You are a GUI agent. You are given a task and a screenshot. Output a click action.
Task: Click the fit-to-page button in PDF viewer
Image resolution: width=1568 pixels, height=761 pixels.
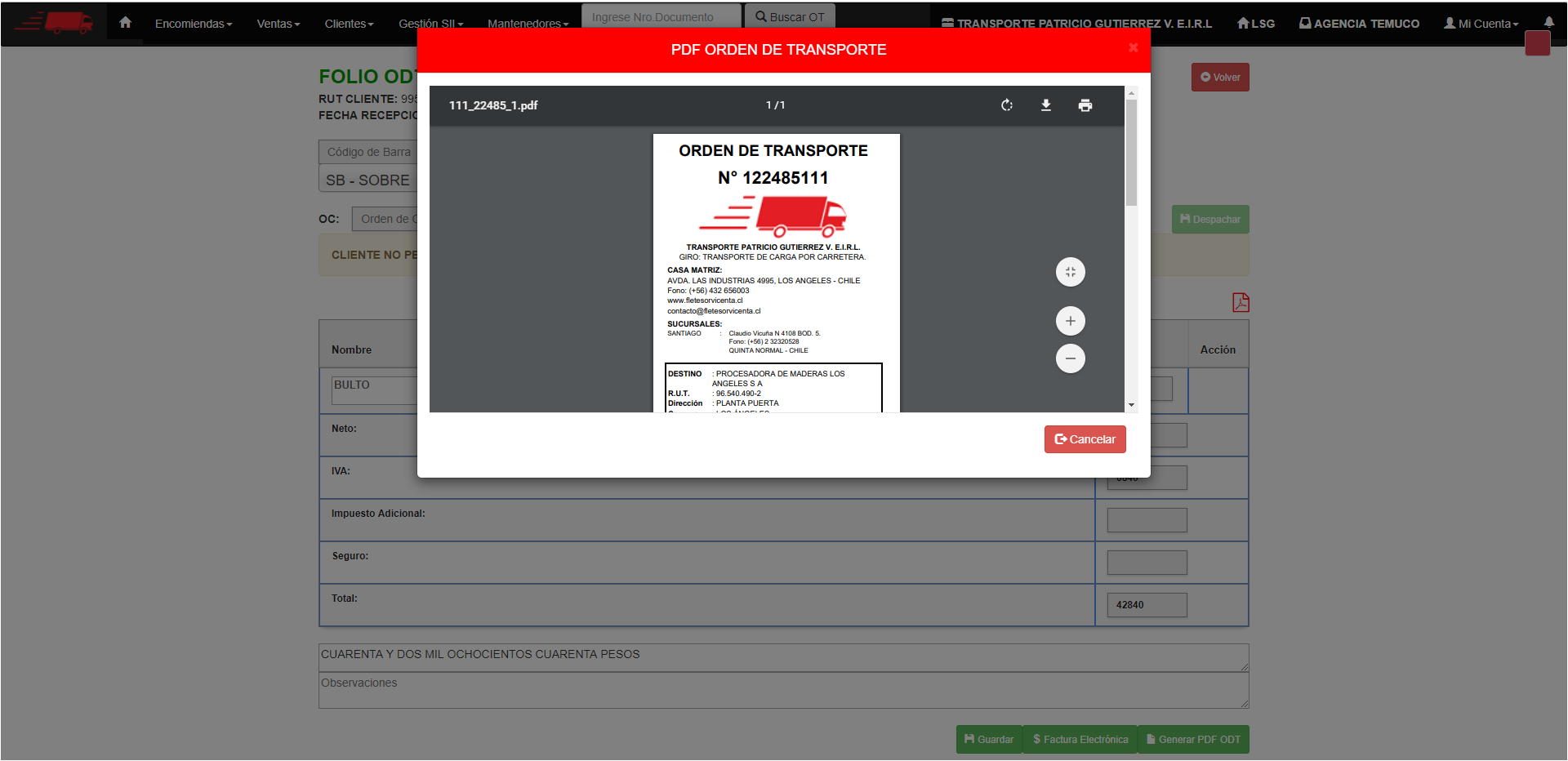click(1071, 272)
